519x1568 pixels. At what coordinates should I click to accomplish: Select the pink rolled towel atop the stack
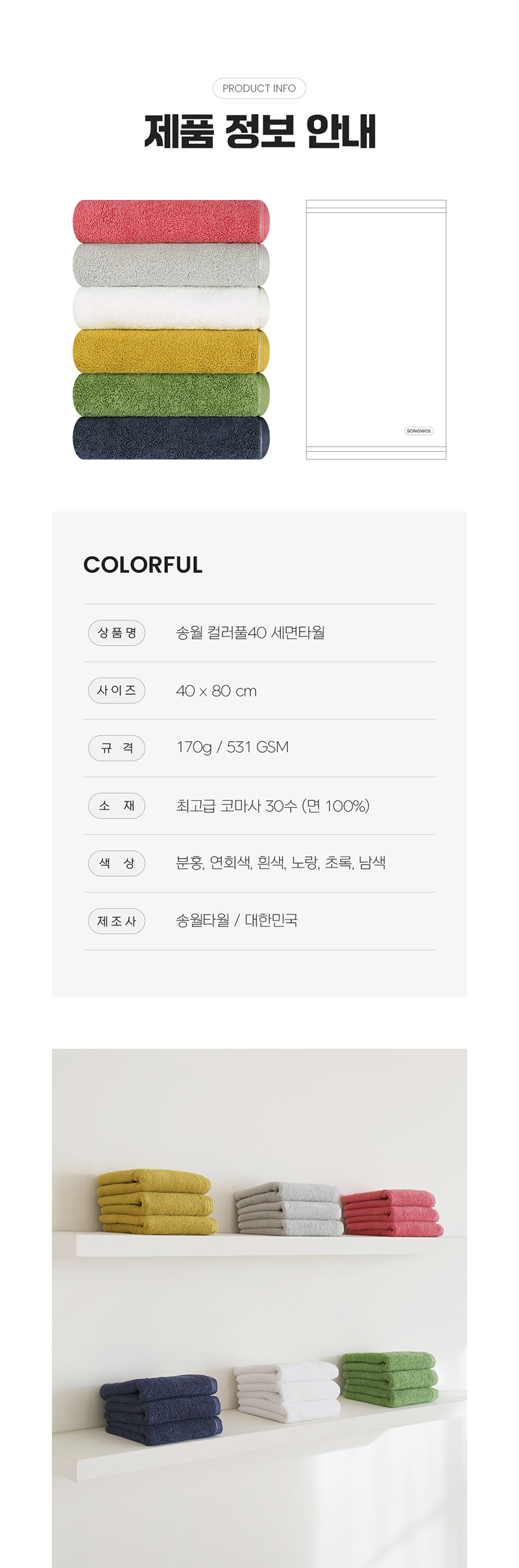pos(171,221)
